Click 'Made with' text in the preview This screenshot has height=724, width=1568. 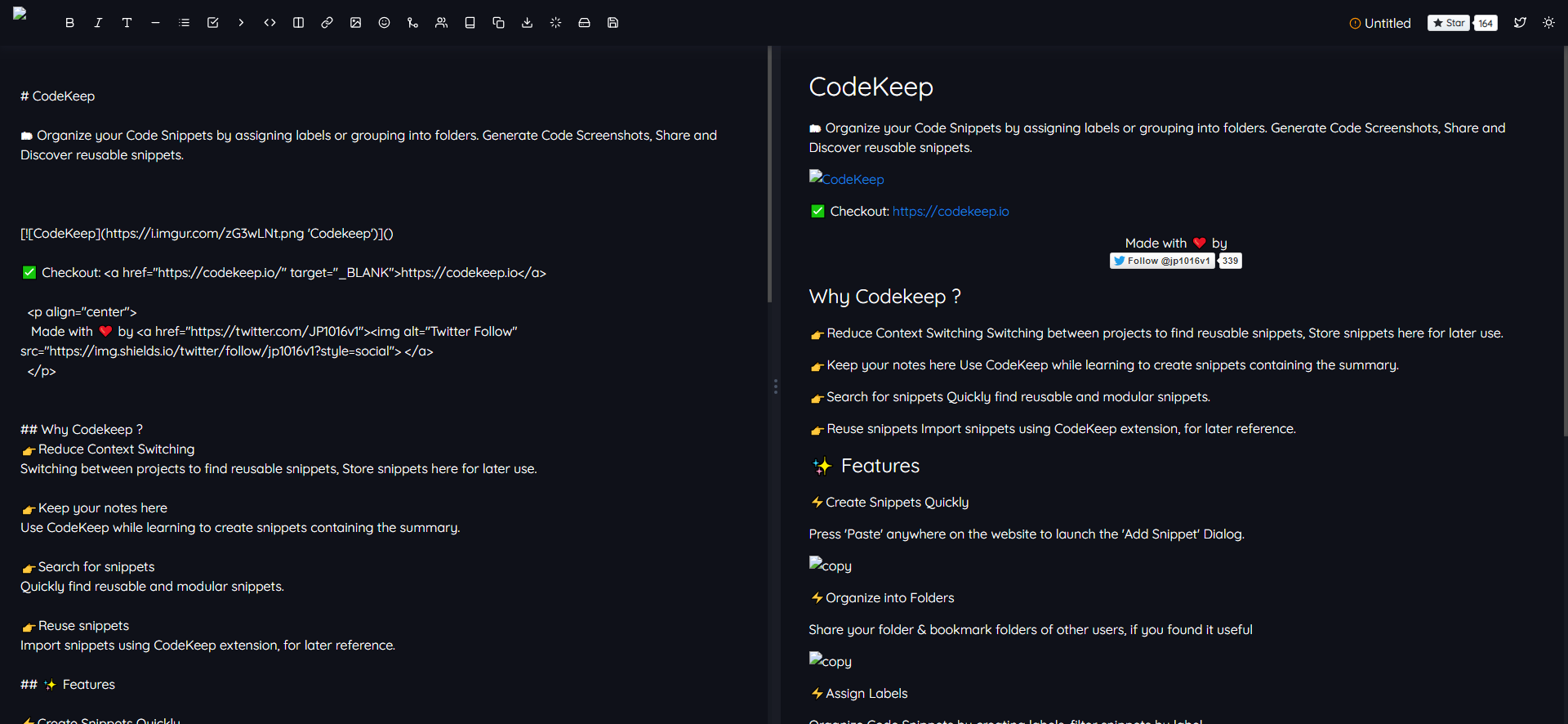1156,243
